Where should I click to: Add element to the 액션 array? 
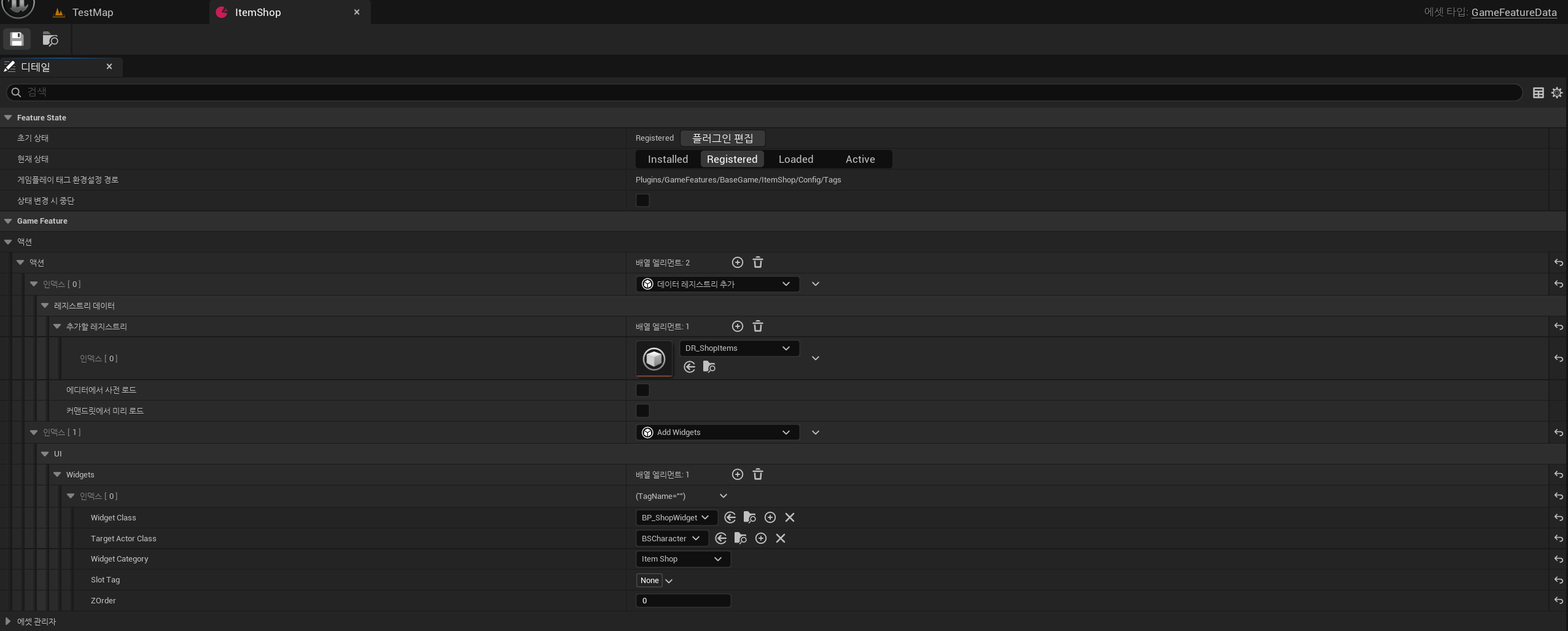click(x=737, y=262)
